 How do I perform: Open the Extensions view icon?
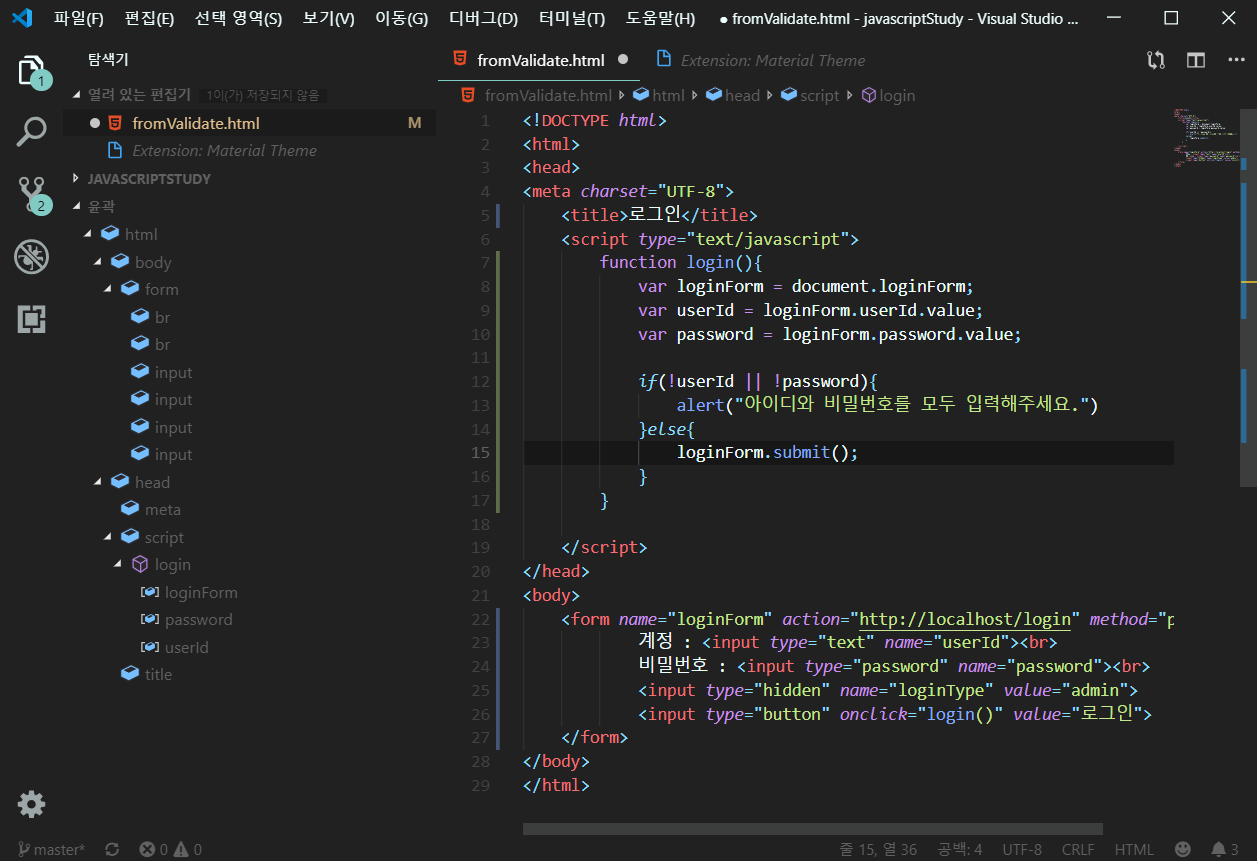coord(31,319)
